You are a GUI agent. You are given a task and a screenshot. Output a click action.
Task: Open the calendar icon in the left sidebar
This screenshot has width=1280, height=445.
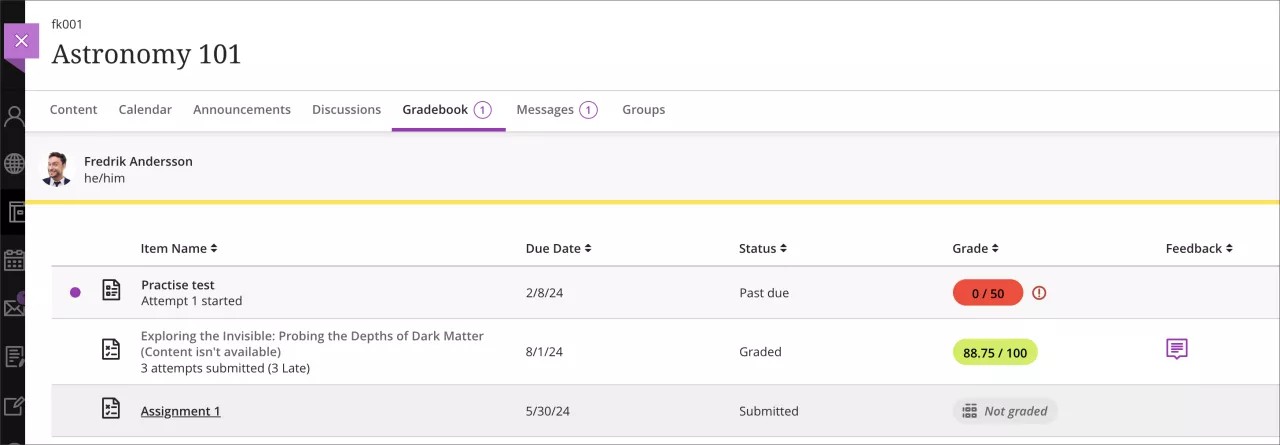tap(14, 261)
